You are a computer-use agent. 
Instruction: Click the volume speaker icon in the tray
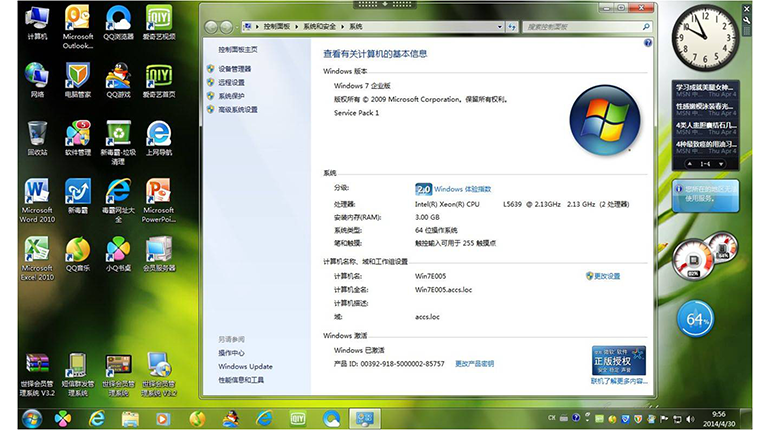(x=690, y=419)
